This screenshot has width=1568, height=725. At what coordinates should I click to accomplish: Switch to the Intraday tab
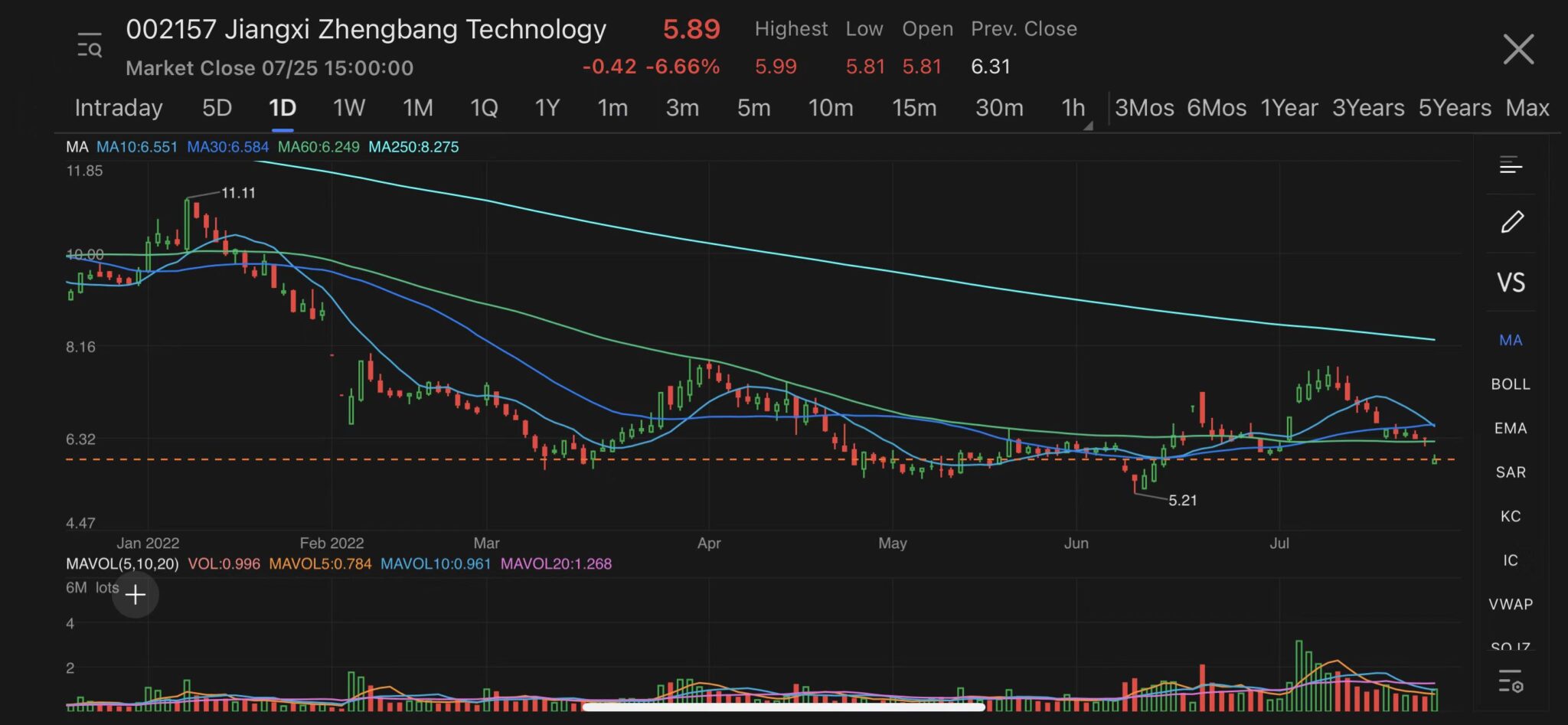119,108
